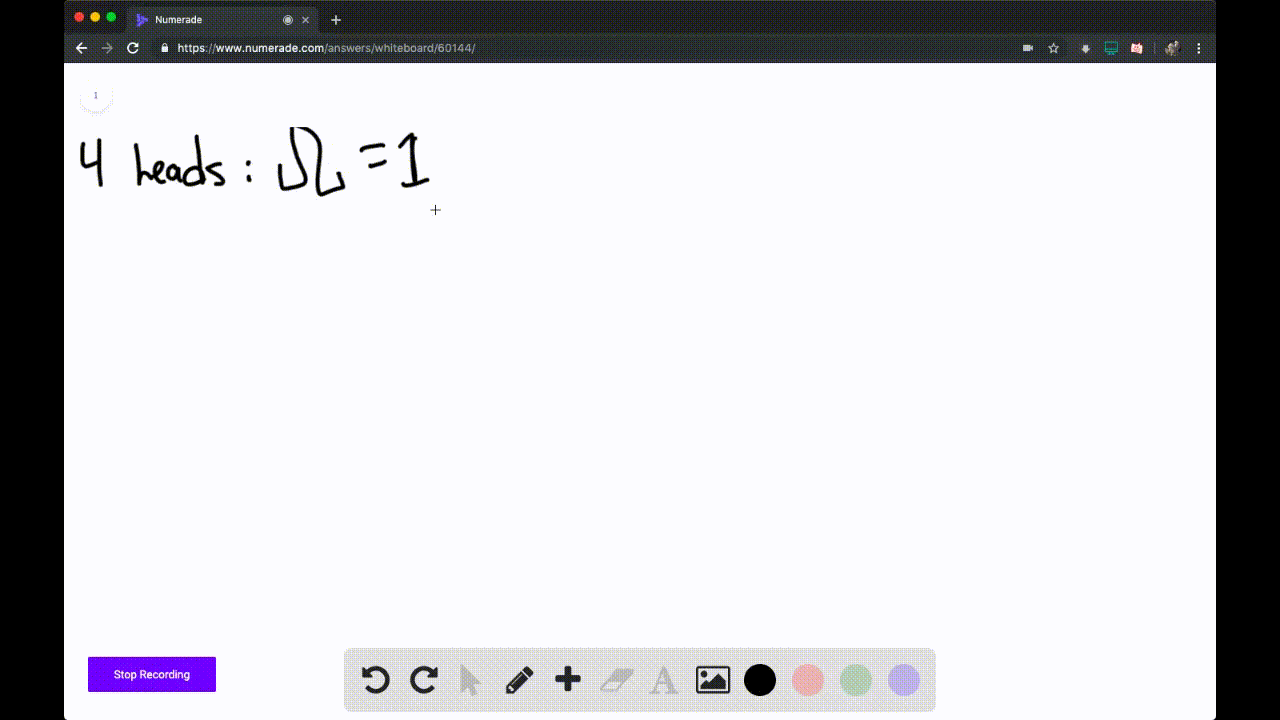The image size is (1280, 720).
Task: Open Chrome three-dot menu
Action: point(1199,48)
